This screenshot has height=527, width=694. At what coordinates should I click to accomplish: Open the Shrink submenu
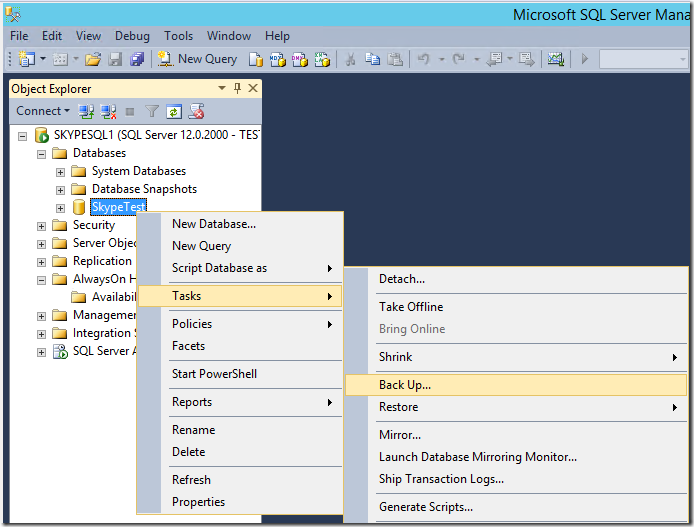pos(516,357)
